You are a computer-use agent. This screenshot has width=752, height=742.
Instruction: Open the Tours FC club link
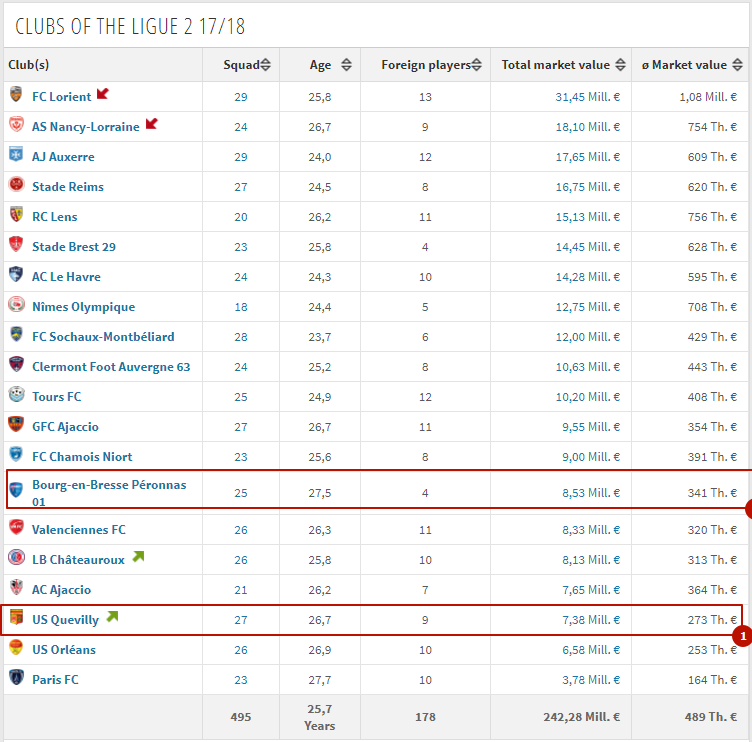(x=57, y=397)
